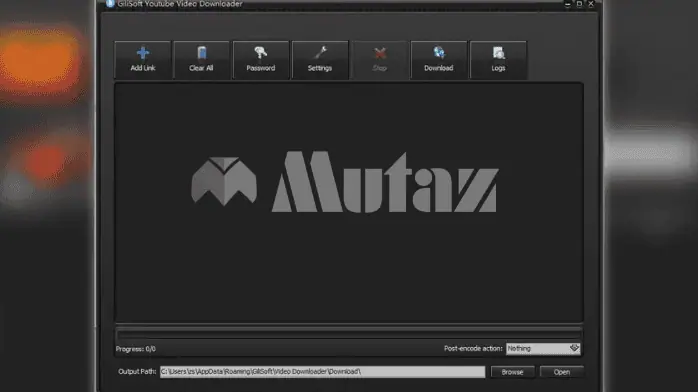
Task: Minimize the GiliSoft Downloader window
Action: point(568,4)
